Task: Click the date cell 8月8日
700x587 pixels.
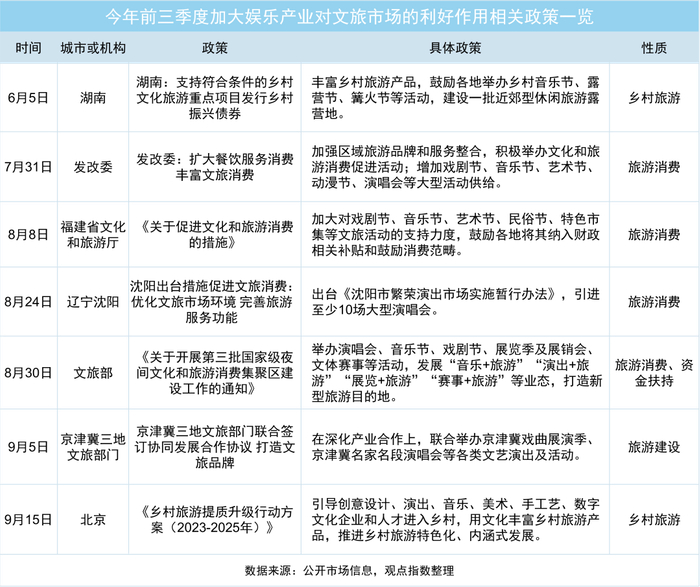Action: (29, 234)
